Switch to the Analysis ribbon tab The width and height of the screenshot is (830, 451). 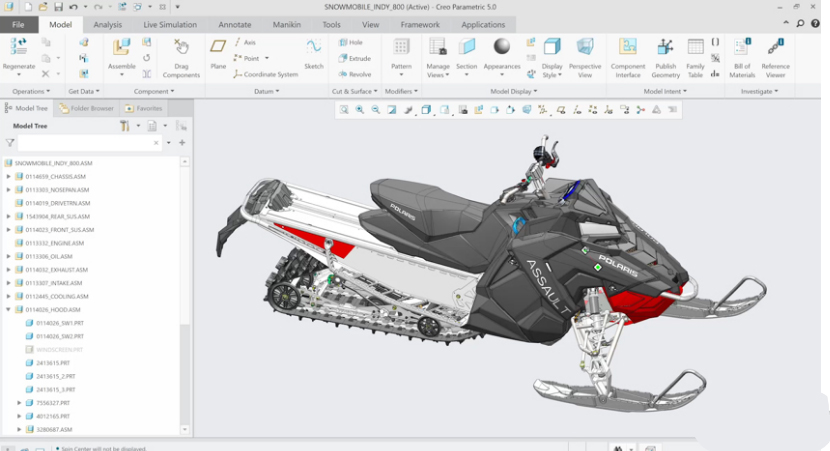pyautogui.click(x=107, y=24)
